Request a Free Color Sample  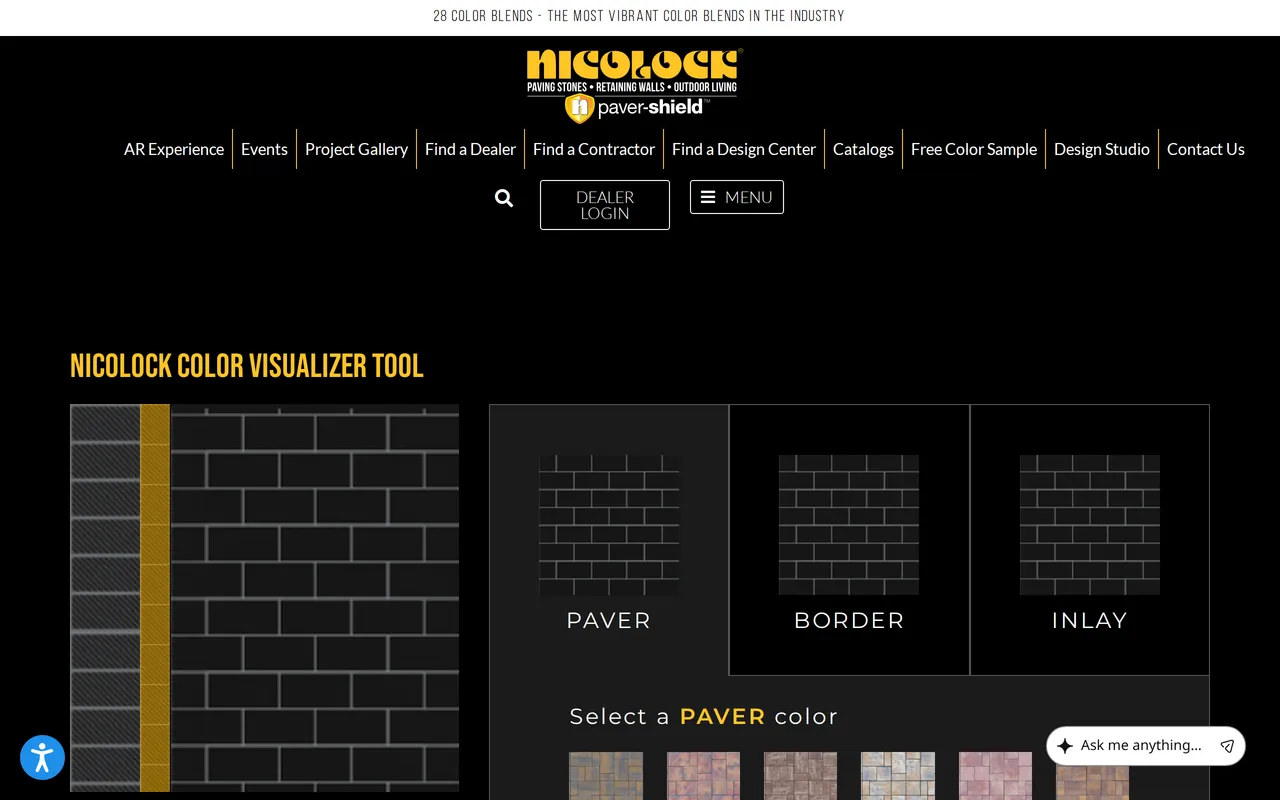pos(974,149)
